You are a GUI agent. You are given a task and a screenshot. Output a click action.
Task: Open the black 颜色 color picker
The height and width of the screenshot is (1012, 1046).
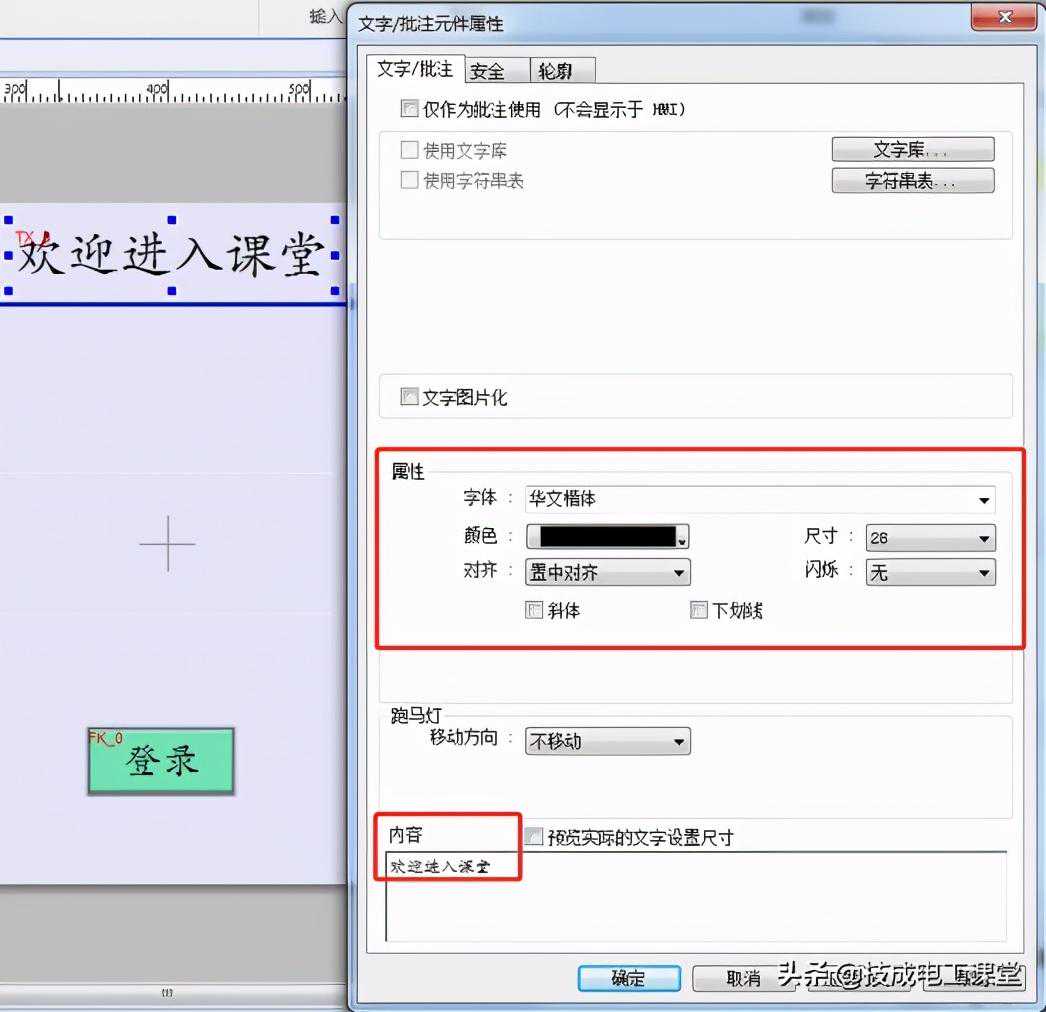tap(608, 538)
